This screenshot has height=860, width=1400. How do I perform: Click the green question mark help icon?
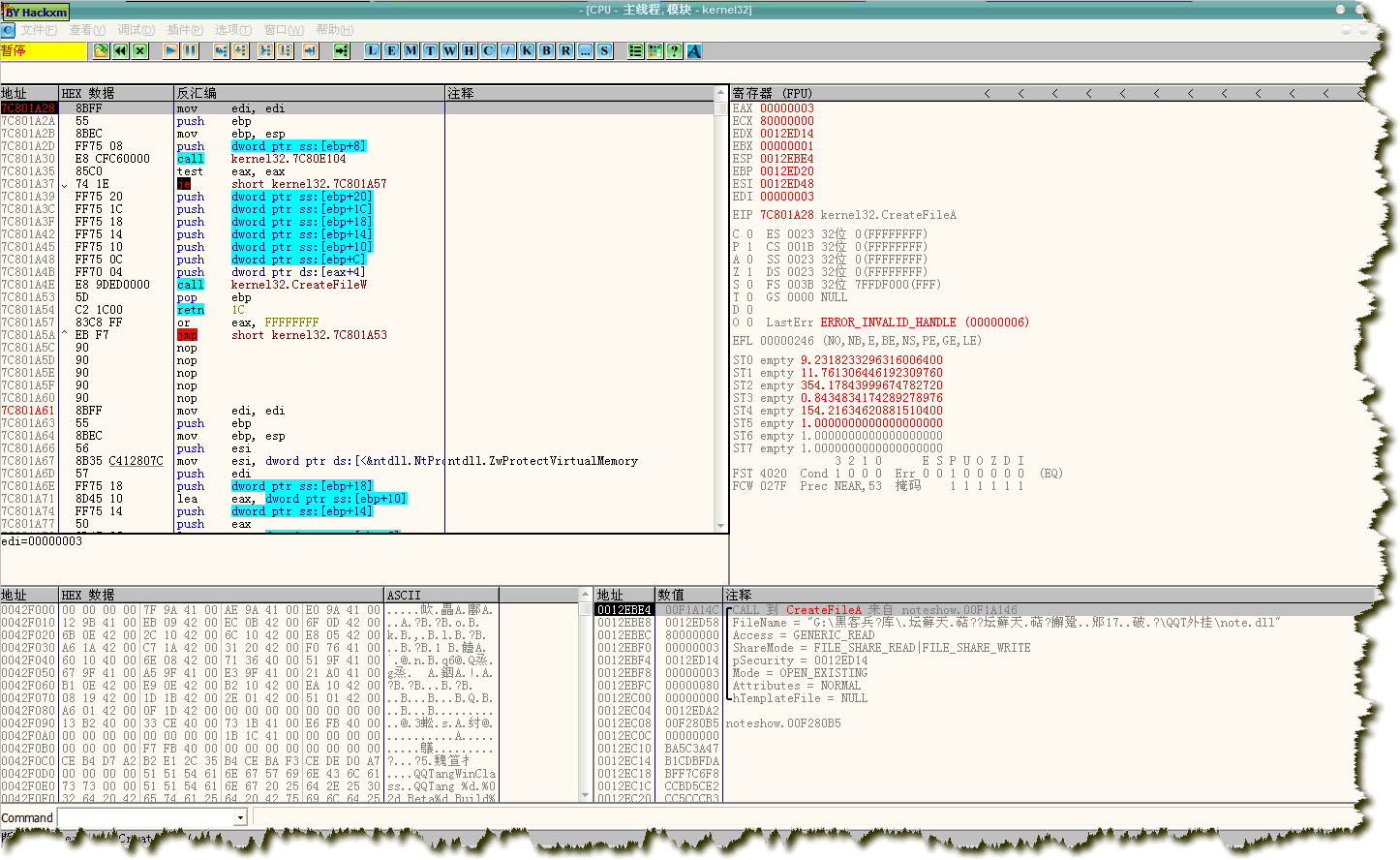tap(675, 50)
